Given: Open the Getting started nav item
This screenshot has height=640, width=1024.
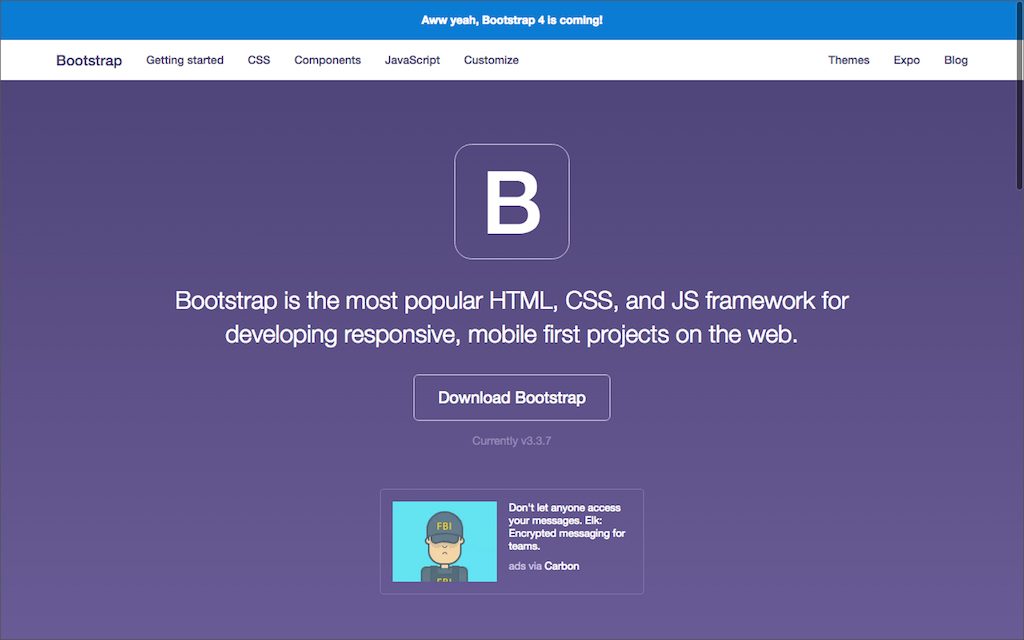Looking at the screenshot, I should (185, 60).
